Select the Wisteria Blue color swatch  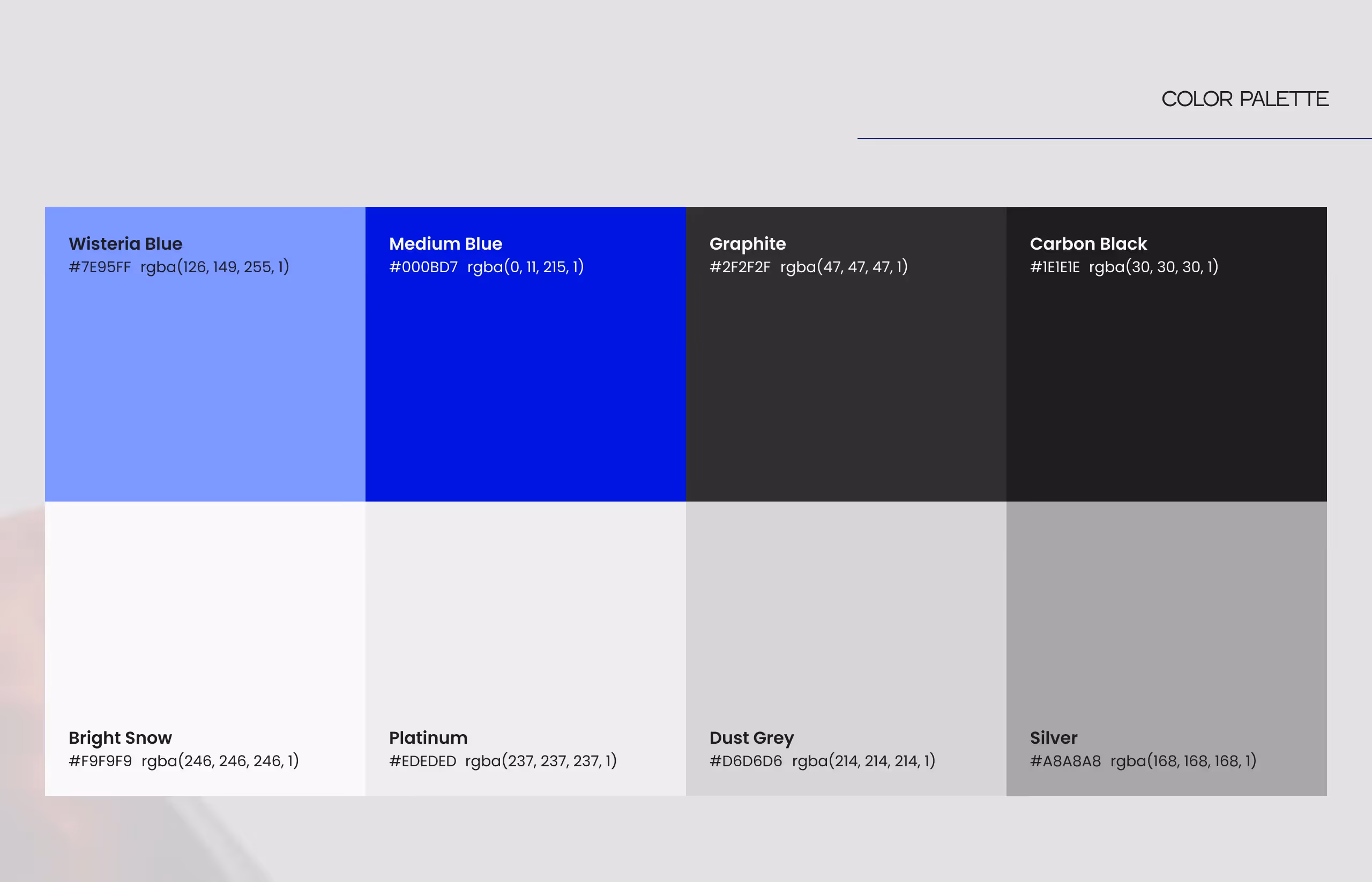[205, 354]
